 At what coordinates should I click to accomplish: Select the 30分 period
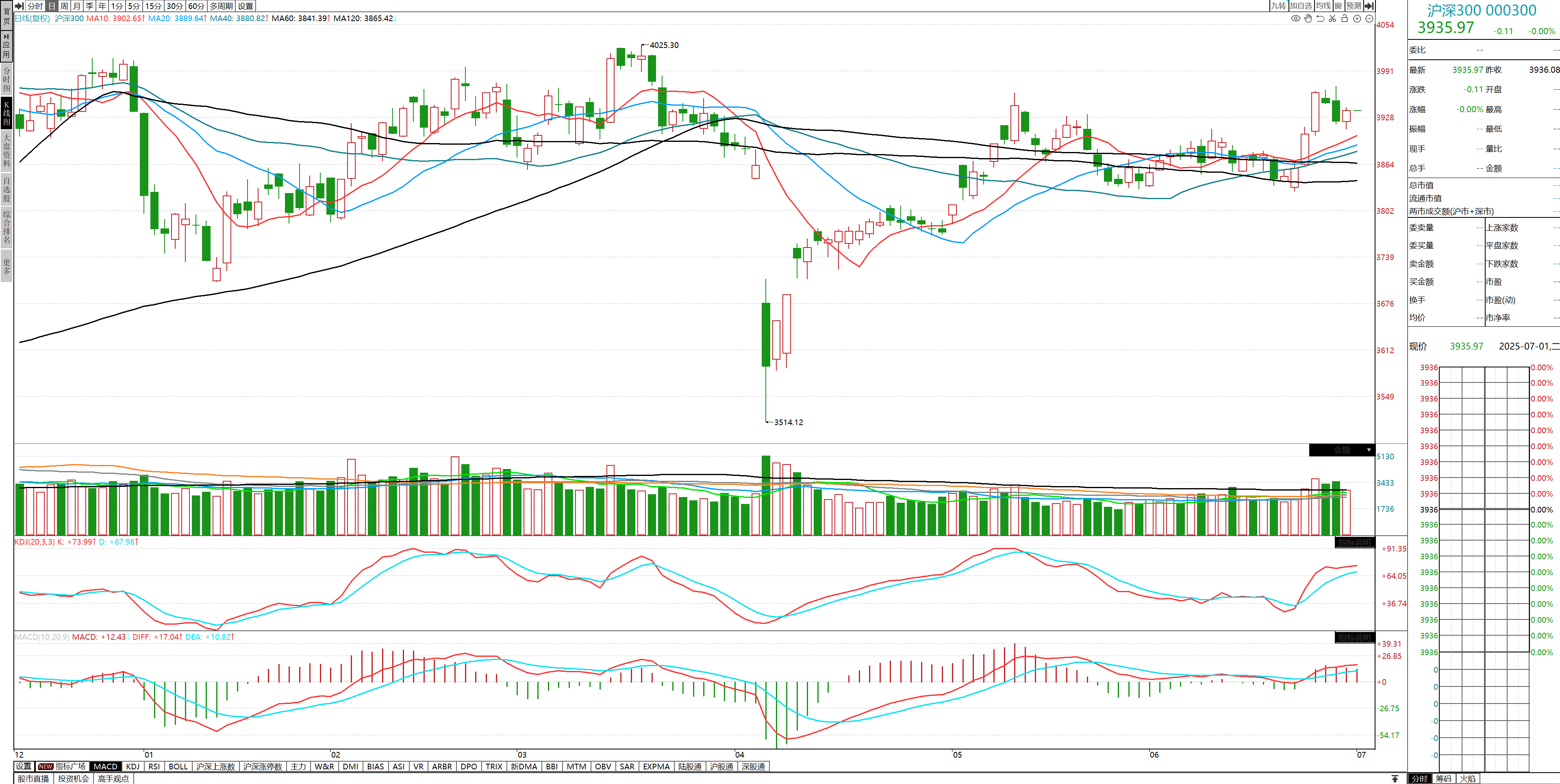[x=175, y=6]
